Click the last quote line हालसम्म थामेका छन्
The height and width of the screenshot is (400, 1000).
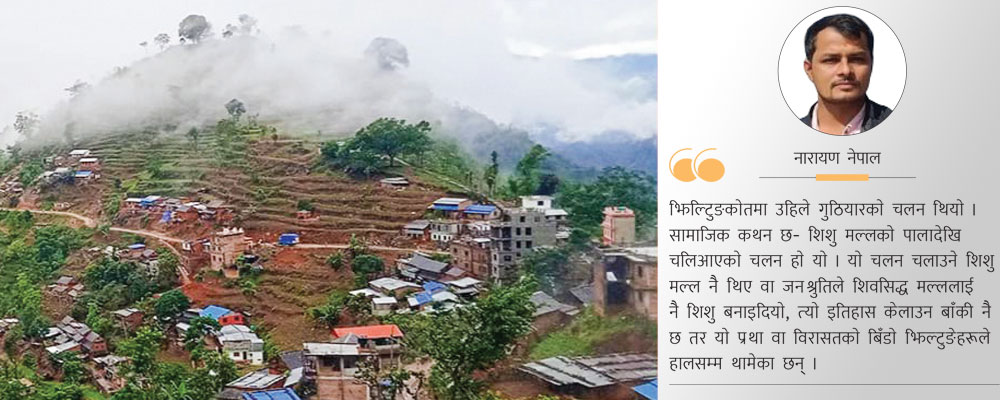click(x=742, y=366)
